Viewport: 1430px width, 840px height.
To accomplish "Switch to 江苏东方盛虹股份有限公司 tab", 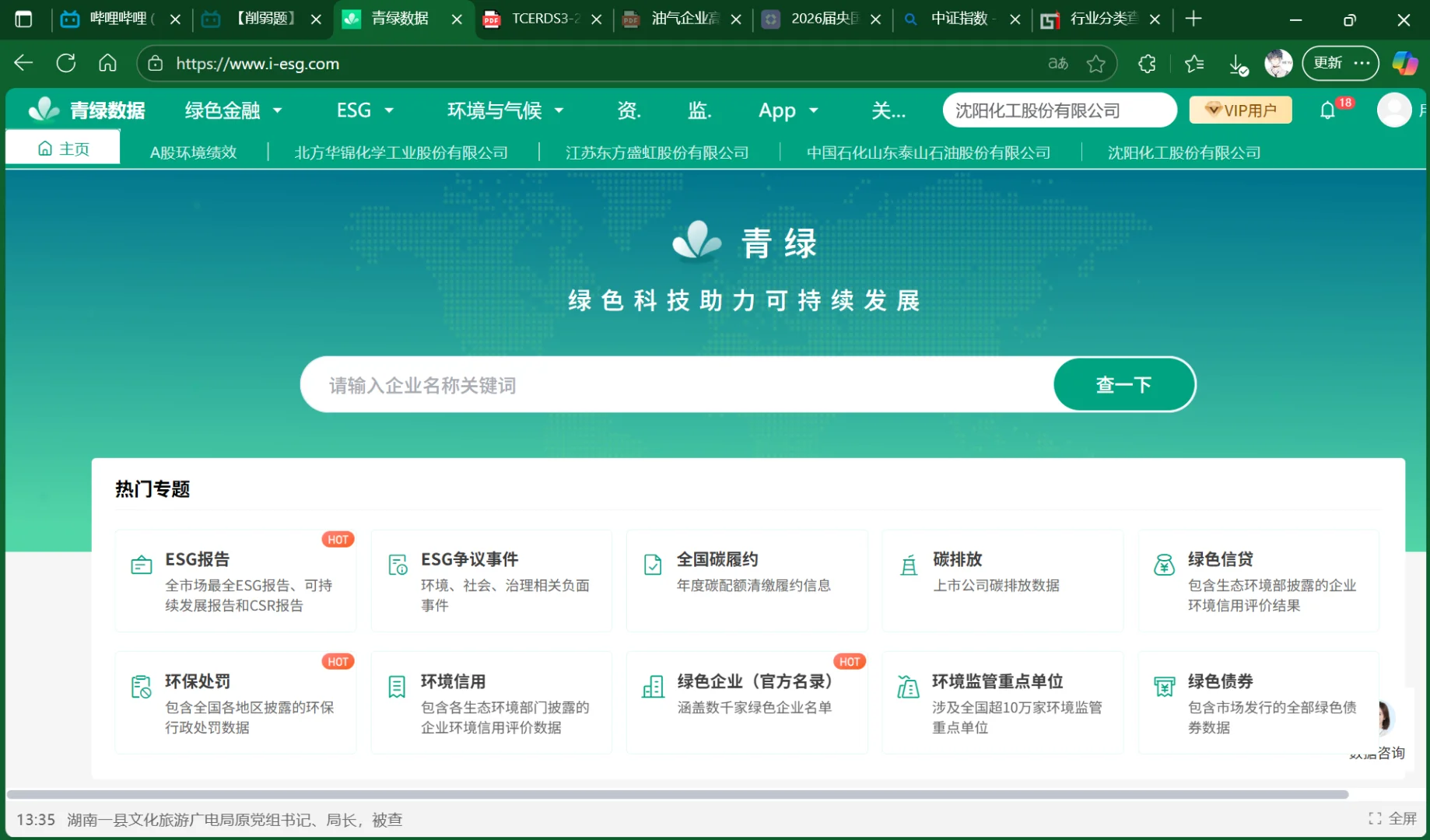I will (x=657, y=152).
